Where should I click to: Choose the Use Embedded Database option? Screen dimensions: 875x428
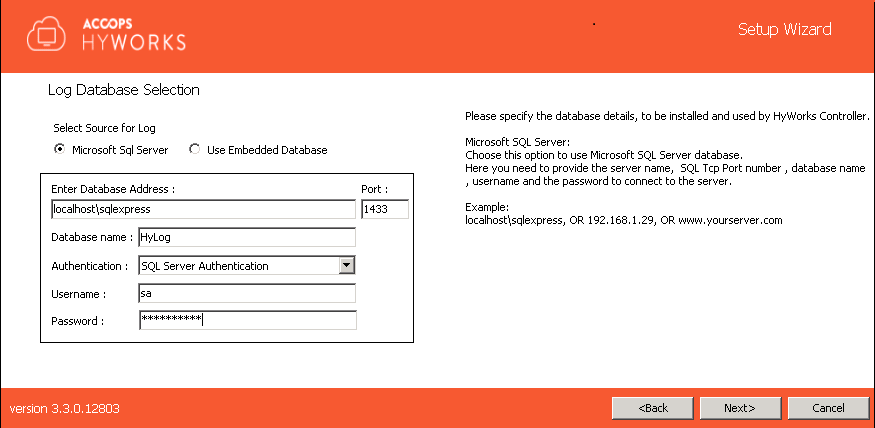pos(194,150)
